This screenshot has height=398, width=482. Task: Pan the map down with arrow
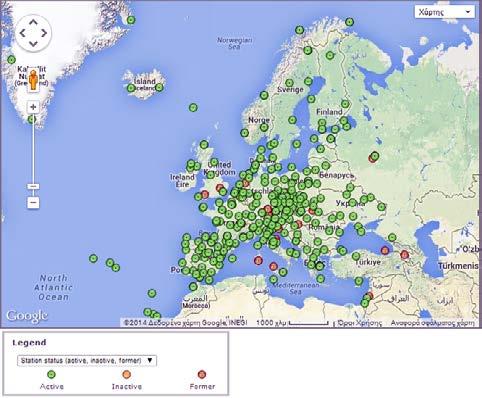click(x=33, y=44)
